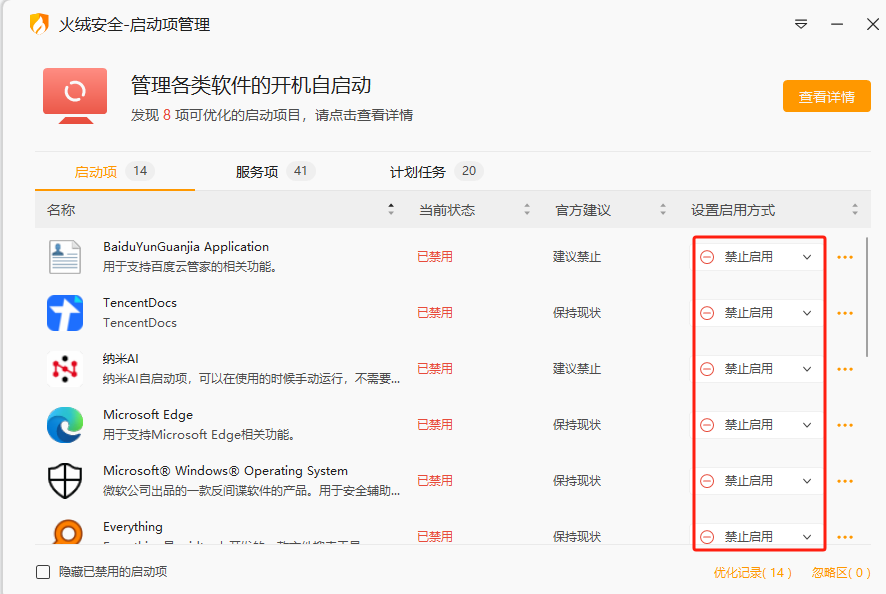886x594 pixels.
Task: Click the BaiduYunGuanjia Application document icon
Action: [65, 257]
